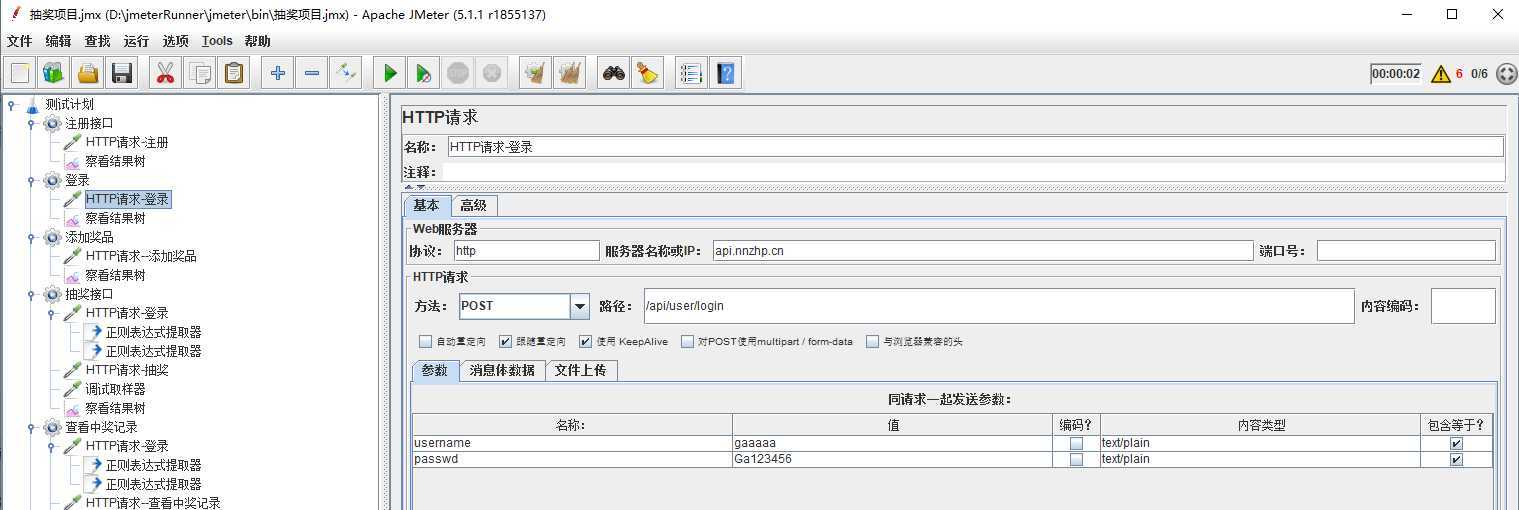This screenshot has height=510, width=1519.
Task: Collapse the 抽奖接口 thread group handle
Action: click(x=31, y=295)
